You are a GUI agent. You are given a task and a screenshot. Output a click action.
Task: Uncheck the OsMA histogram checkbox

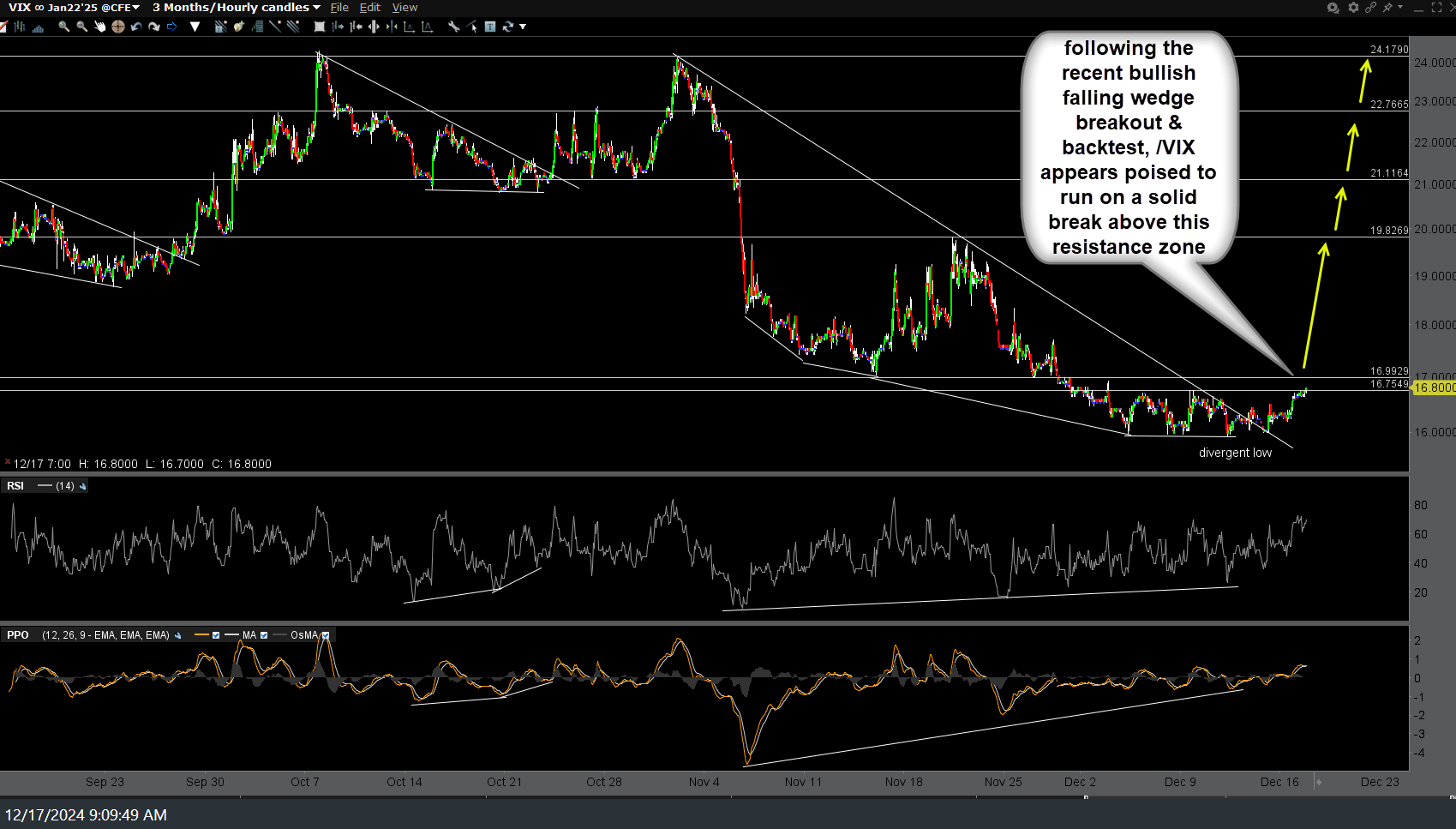[326, 635]
